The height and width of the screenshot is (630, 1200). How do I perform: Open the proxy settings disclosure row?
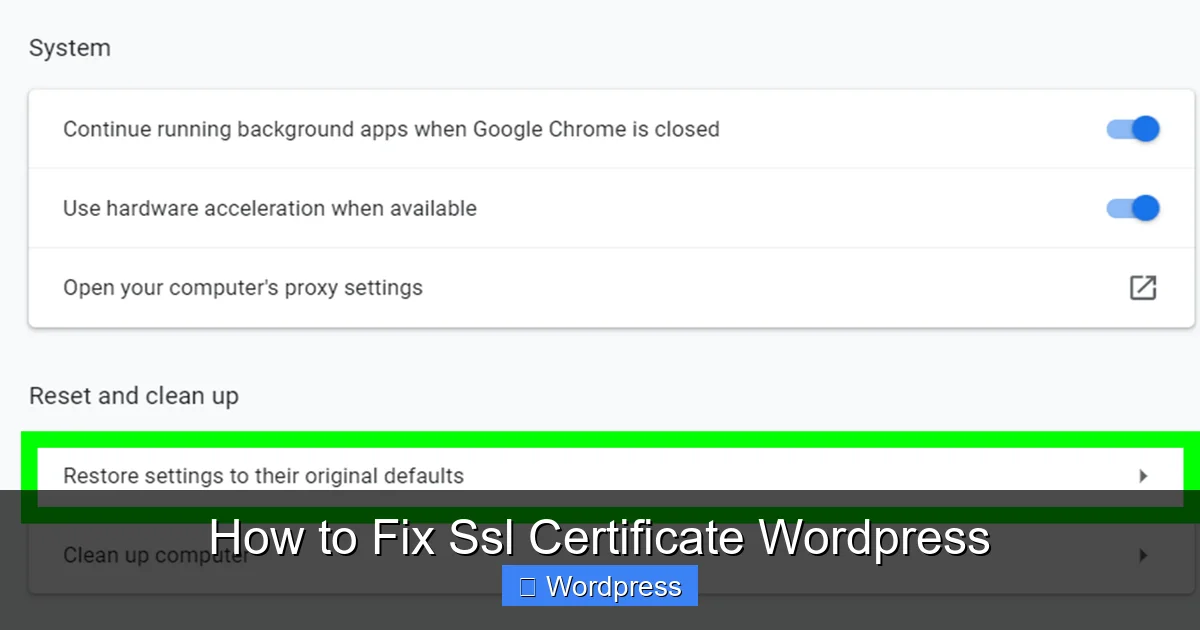tap(600, 287)
